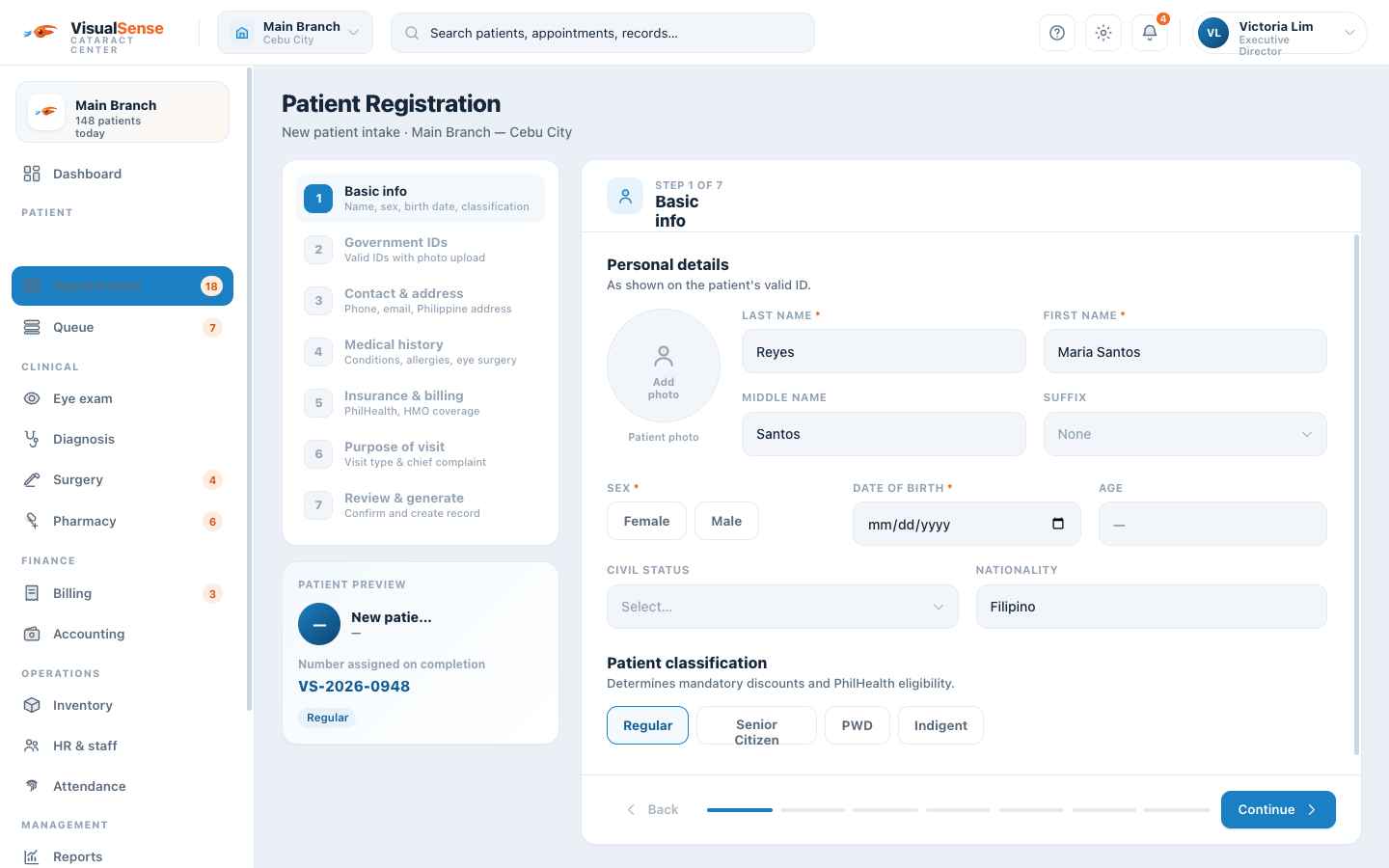Click the Surgery badge showing 4
The height and width of the screenshot is (868, 1389).
[213, 480]
